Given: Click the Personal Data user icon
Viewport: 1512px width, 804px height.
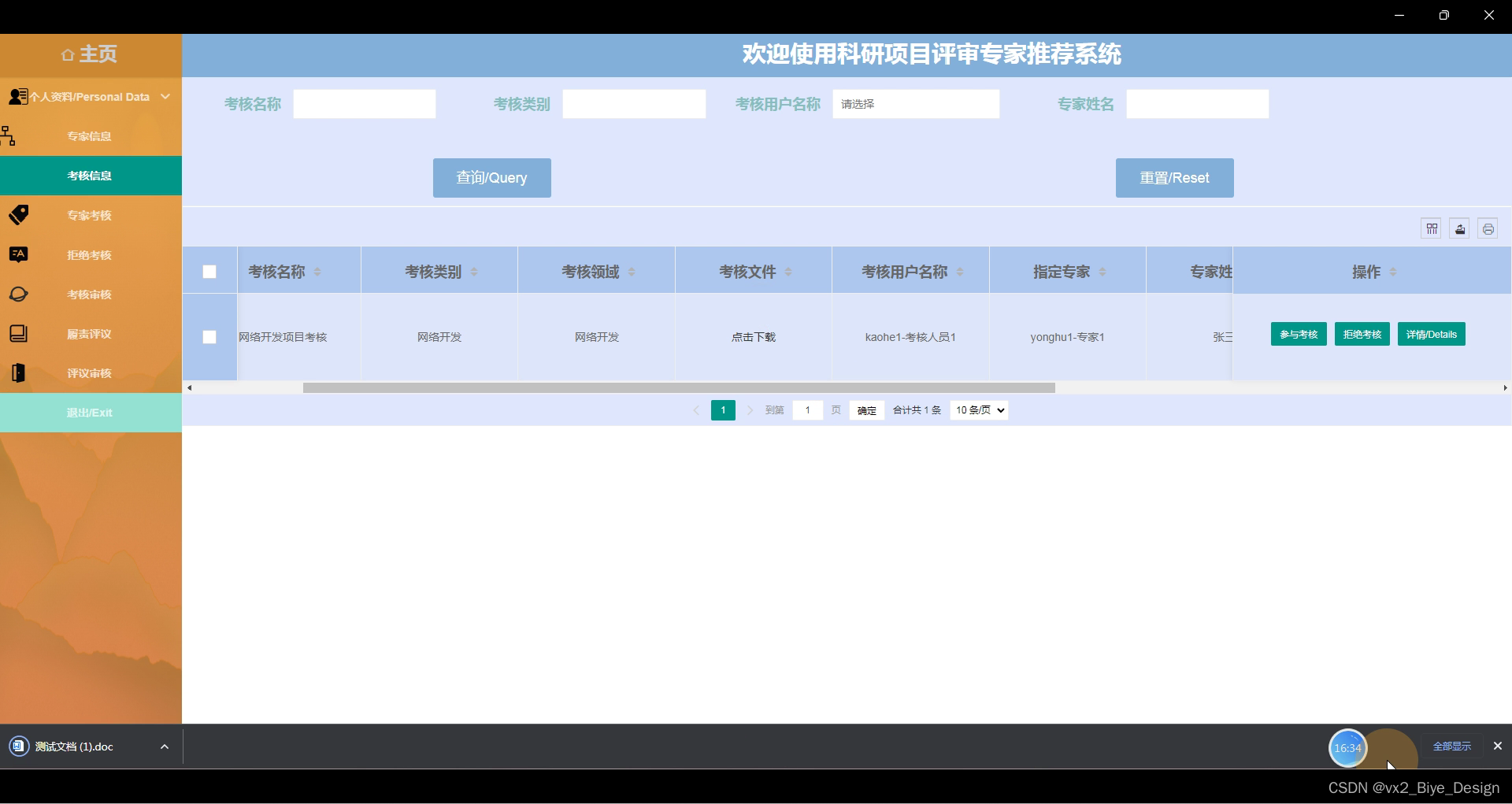Looking at the screenshot, I should coord(18,97).
